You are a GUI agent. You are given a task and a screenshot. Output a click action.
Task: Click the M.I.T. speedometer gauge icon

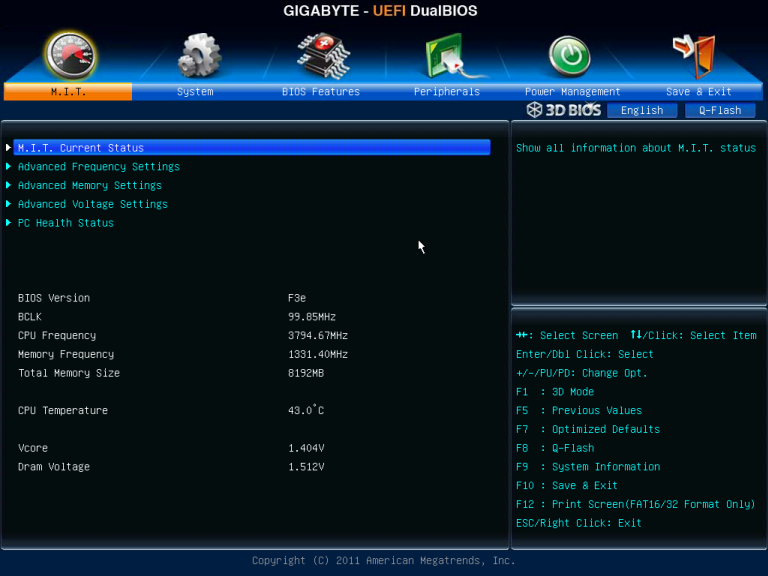71,56
